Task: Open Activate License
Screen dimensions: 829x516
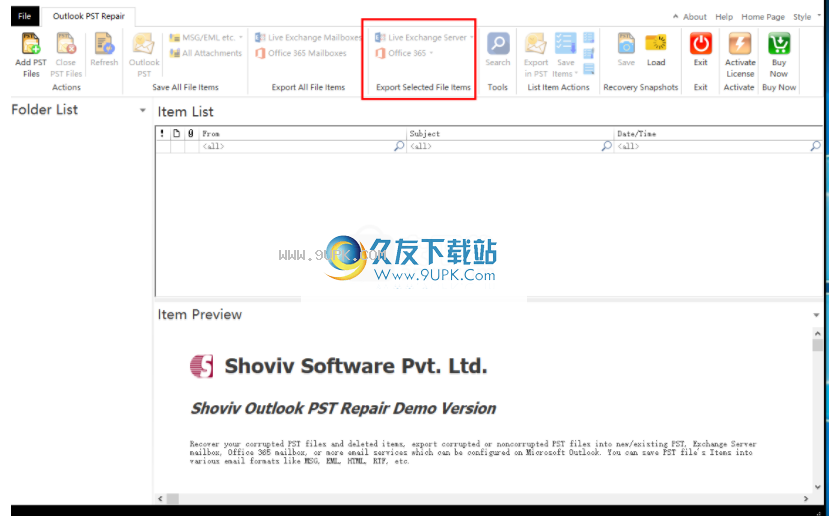Action: pyautogui.click(x=740, y=43)
